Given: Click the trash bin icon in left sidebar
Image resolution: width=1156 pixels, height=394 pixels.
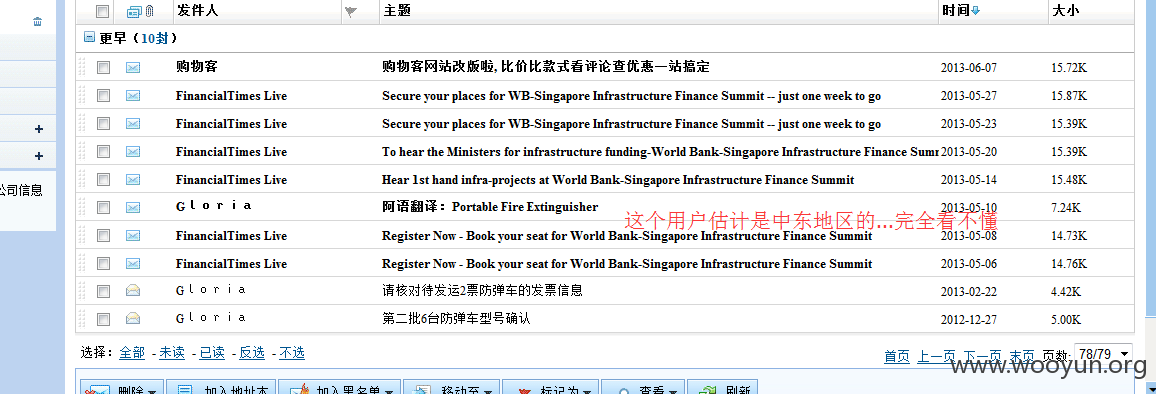Looking at the screenshot, I should coord(38,22).
